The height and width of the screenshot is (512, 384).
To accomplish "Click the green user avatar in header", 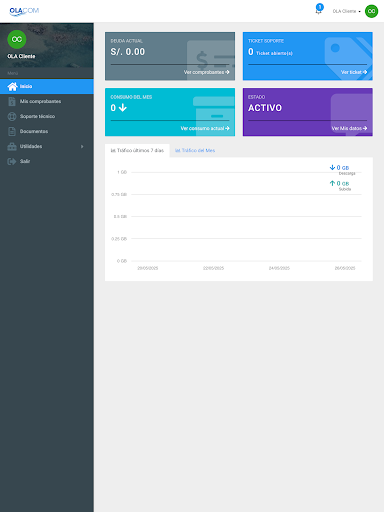I will click(371, 11).
